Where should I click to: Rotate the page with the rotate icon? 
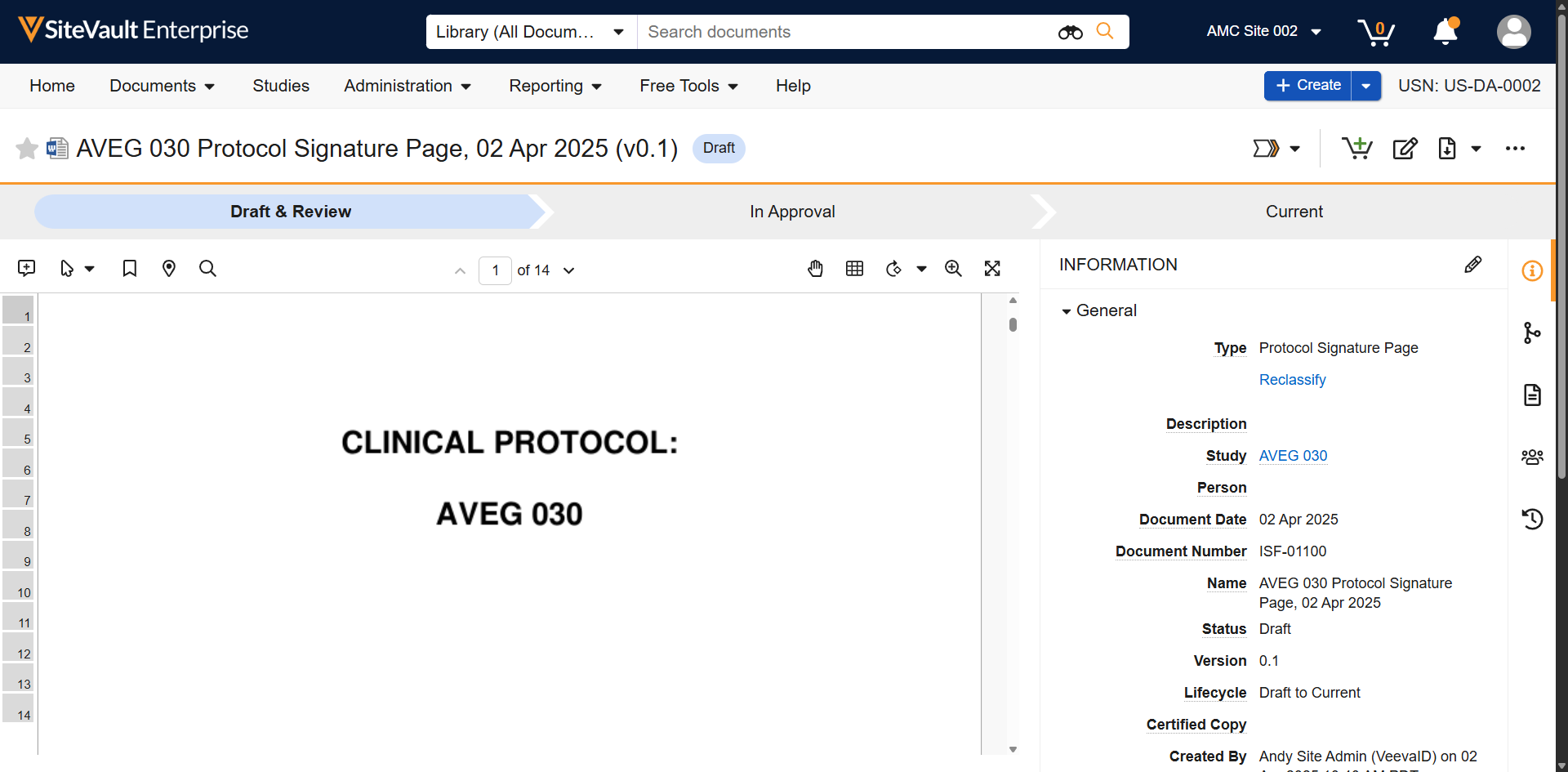(x=894, y=269)
